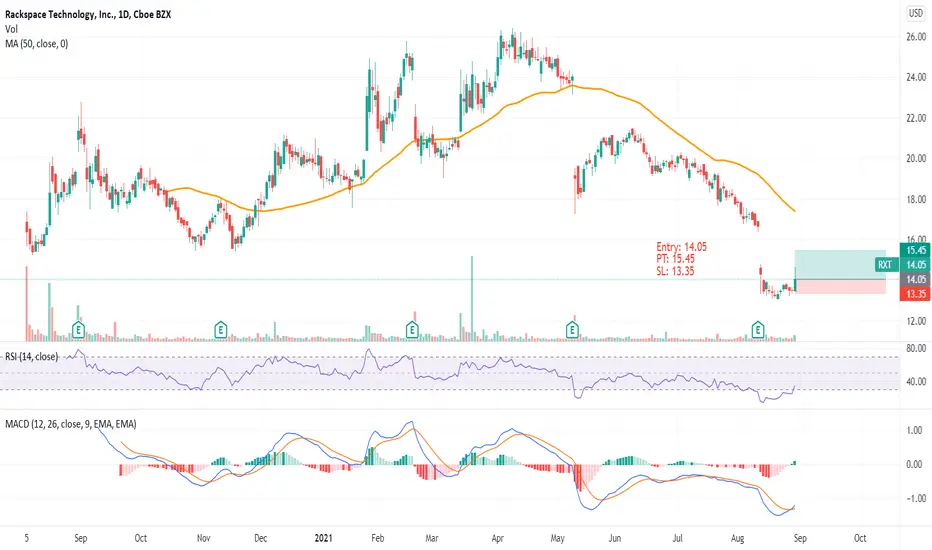Click the Dec label on time axis
Image resolution: width=932 pixels, height=550 pixels.
point(260,538)
